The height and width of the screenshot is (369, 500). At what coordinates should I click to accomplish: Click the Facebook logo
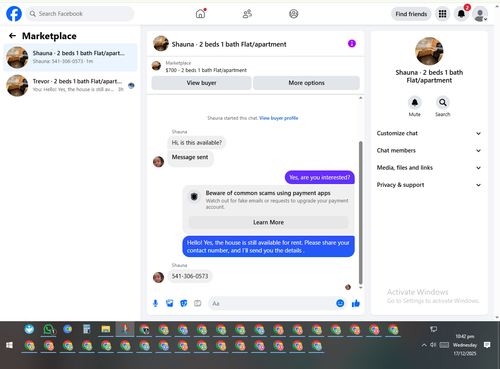14,14
